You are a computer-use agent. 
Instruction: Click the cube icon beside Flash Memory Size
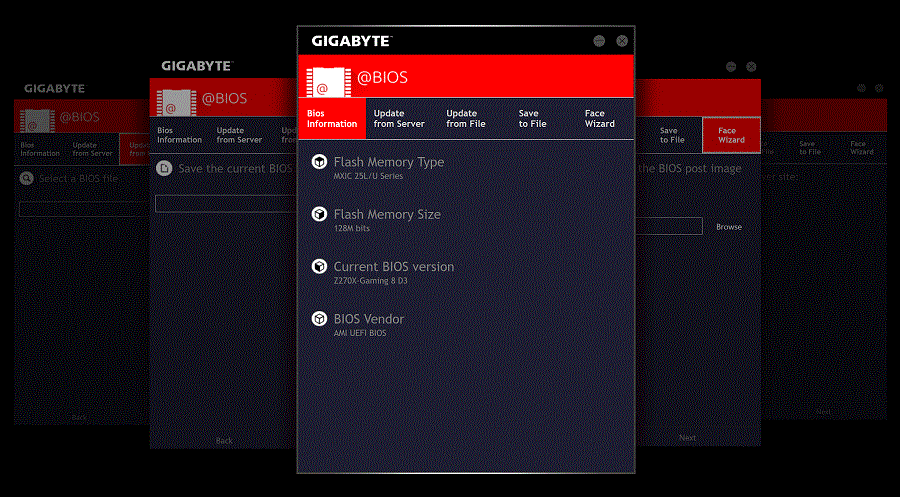point(319,214)
